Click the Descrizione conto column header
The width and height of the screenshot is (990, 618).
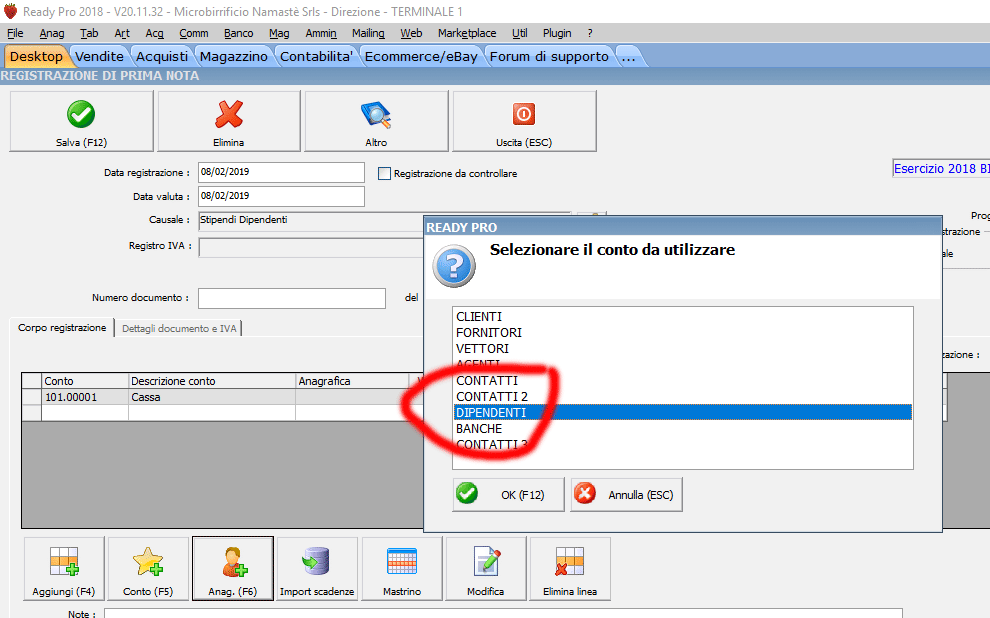click(212, 381)
